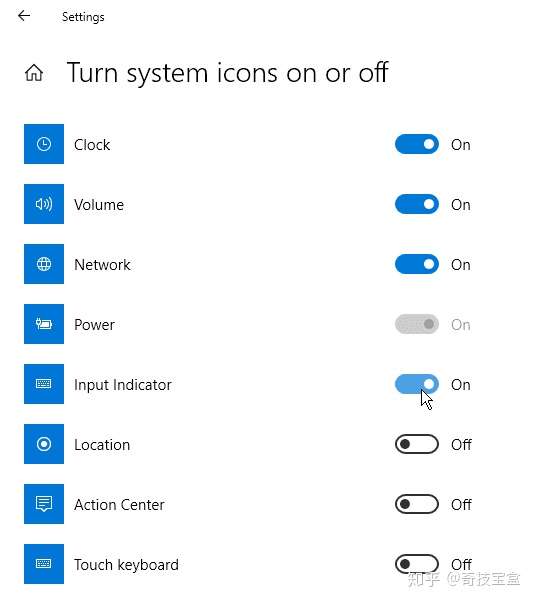Click the Volume speaker icon
The width and height of the screenshot is (534, 602).
pos(44,204)
